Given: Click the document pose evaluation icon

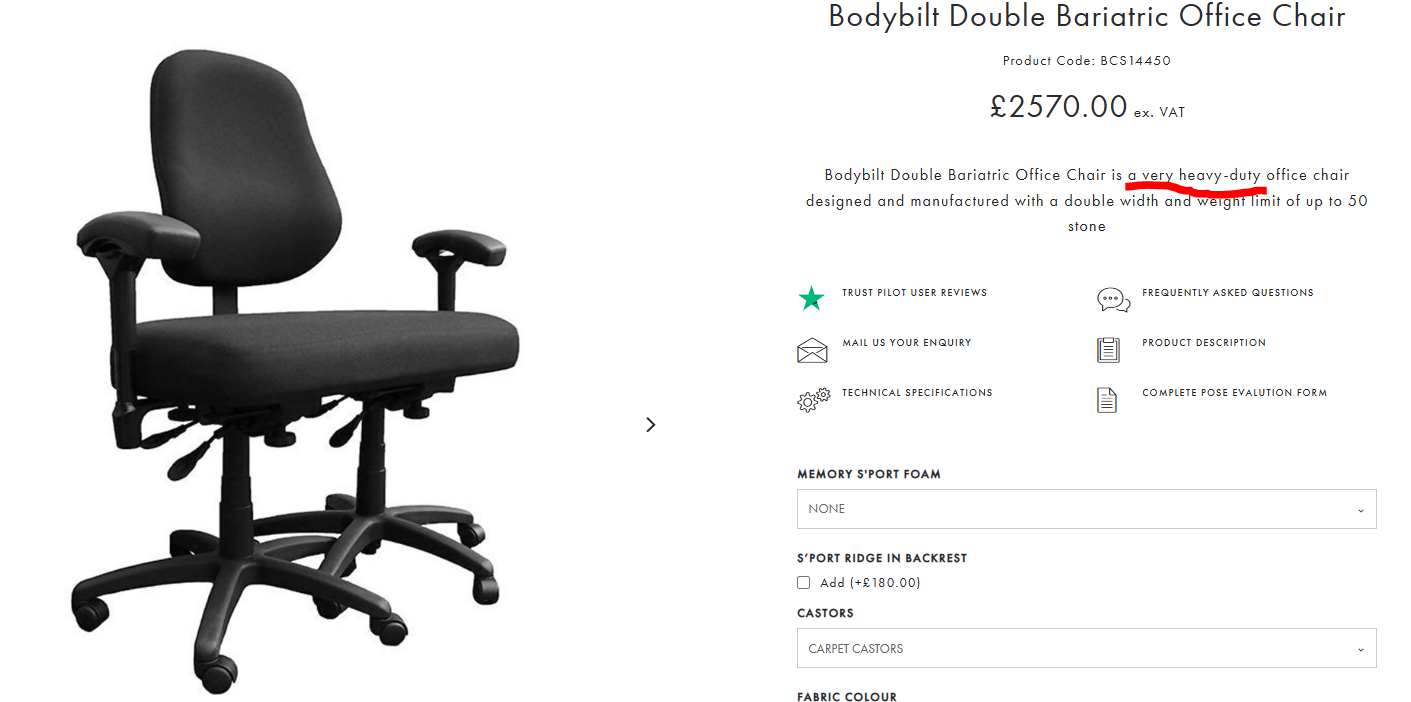Looking at the screenshot, I should click(1107, 400).
